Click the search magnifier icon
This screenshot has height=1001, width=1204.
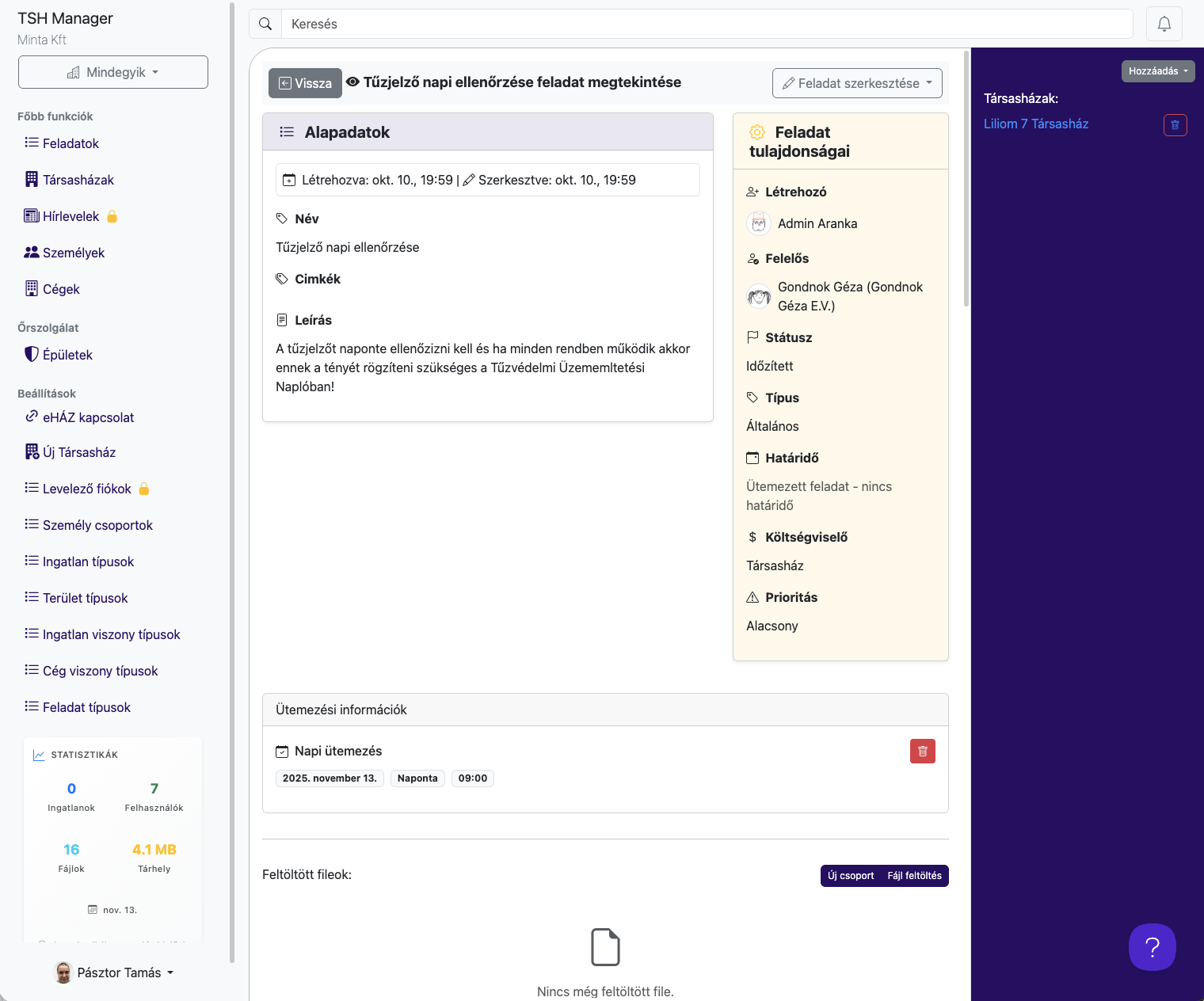click(265, 24)
